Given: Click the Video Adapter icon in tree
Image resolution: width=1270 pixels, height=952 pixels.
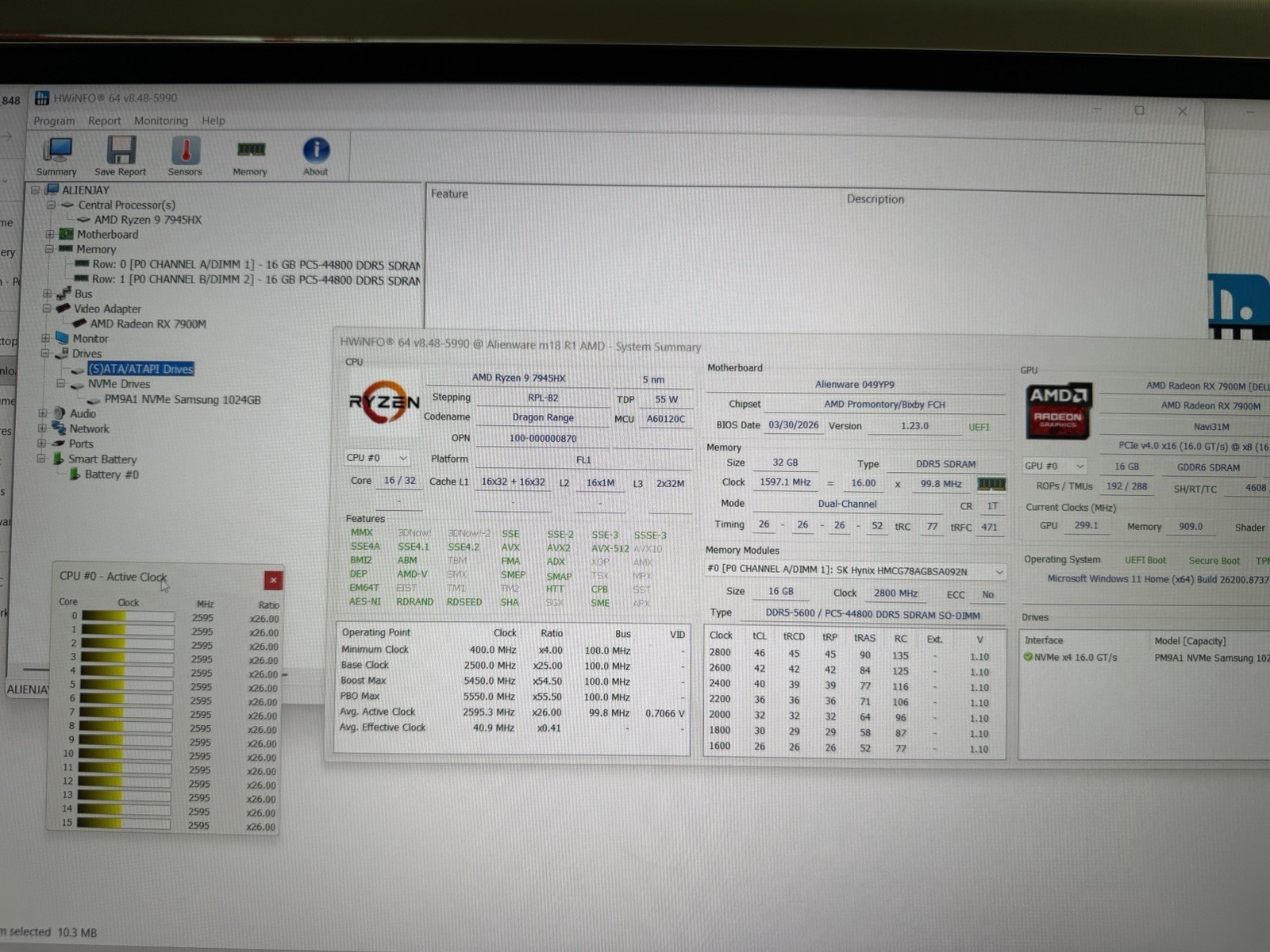Looking at the screenshot, I should [63, 309].
